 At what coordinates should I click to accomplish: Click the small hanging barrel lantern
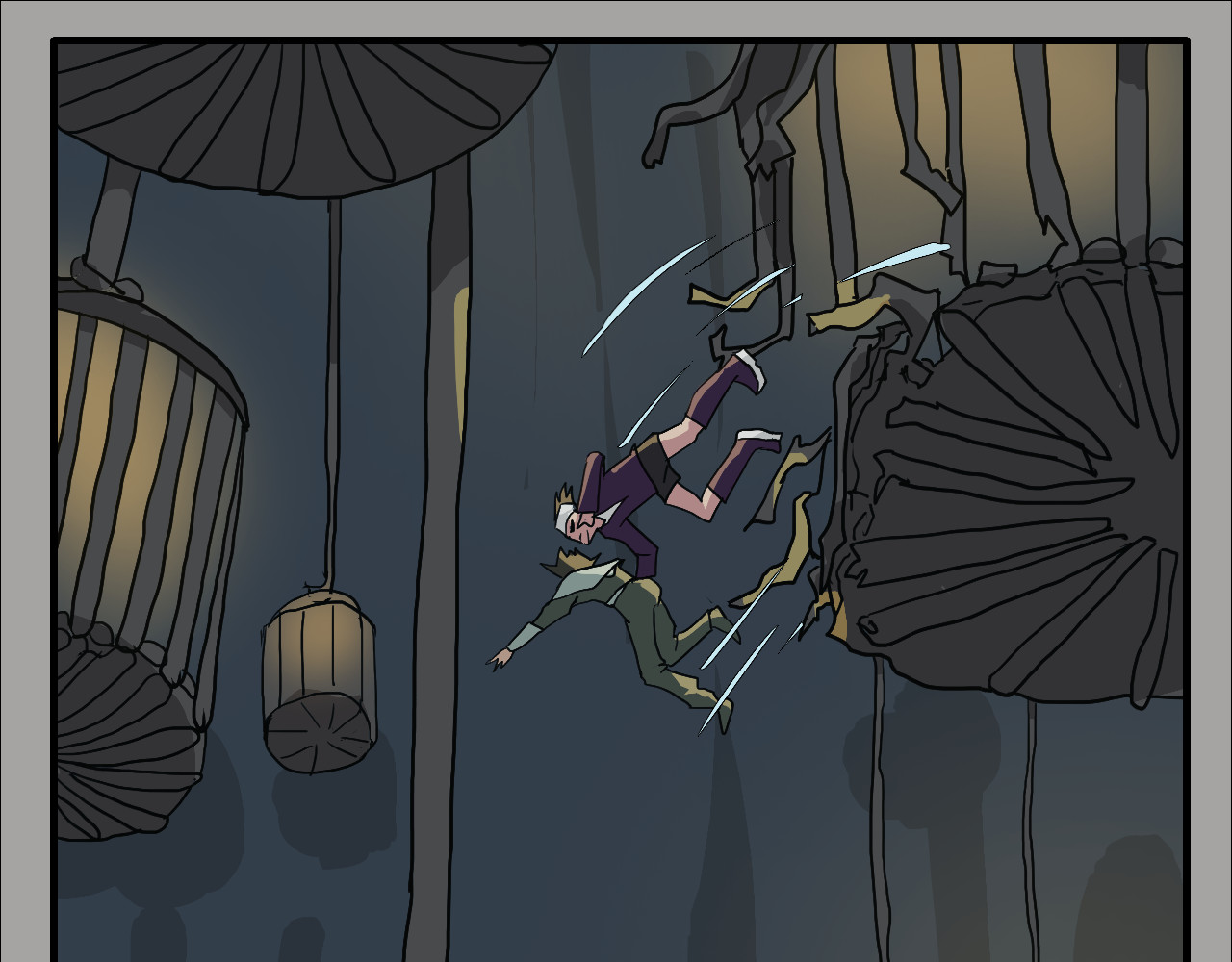320,681
